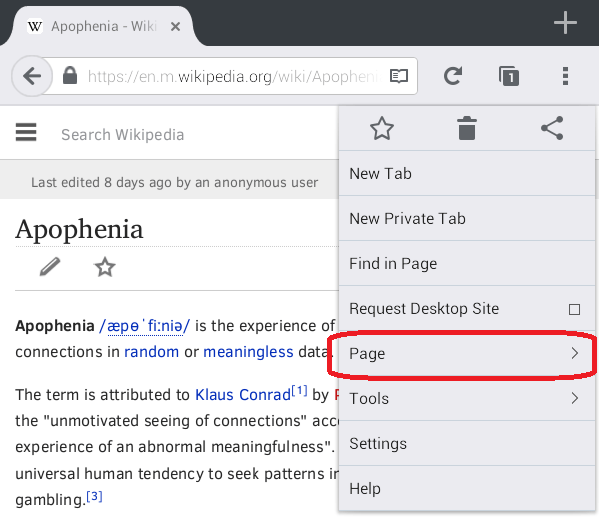This screenshot has width=599, height=527.
Task: Share page using share icon
Action: pos(552,128)
